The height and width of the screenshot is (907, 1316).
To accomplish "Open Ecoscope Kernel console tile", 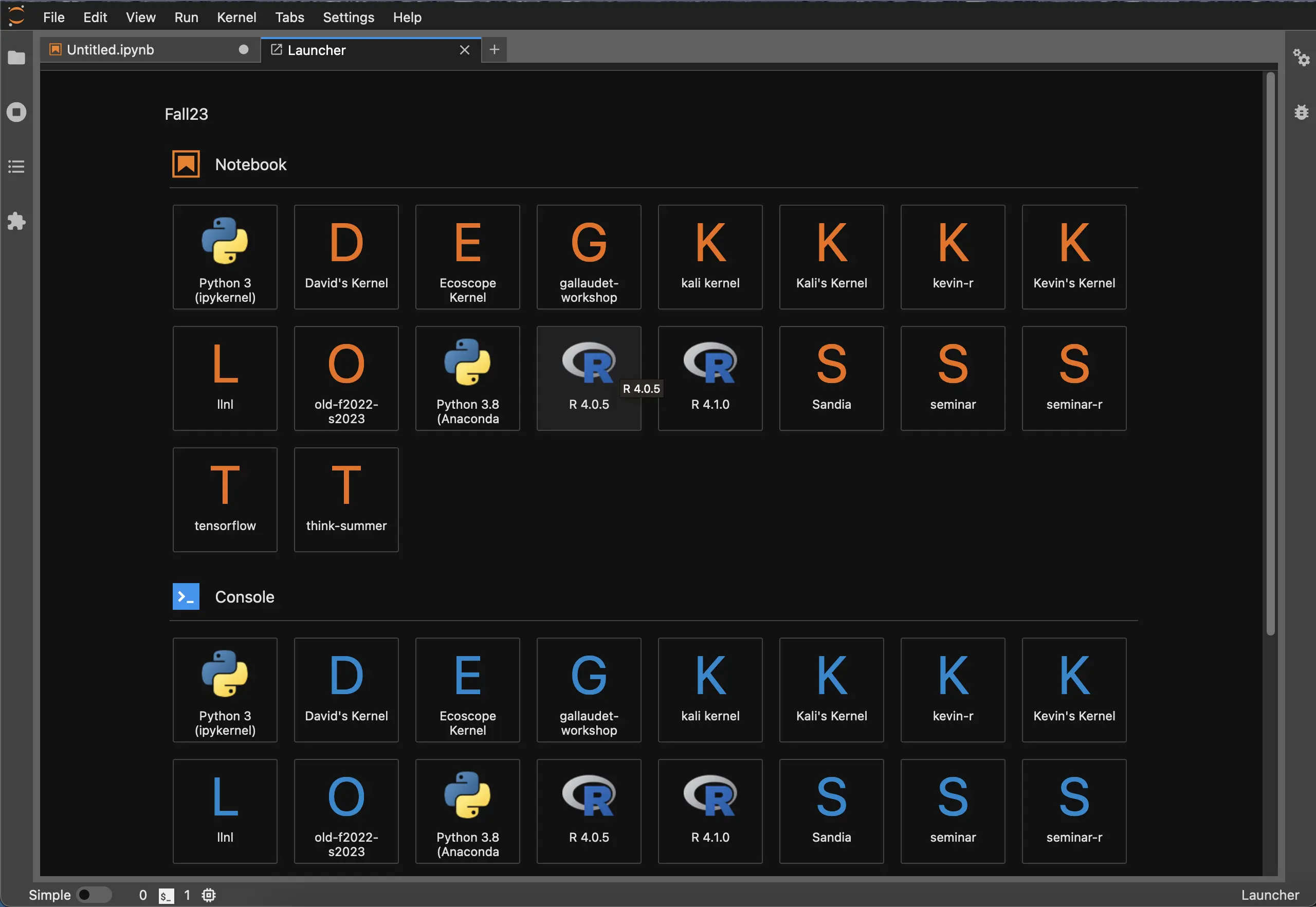I will pos(468,690).
